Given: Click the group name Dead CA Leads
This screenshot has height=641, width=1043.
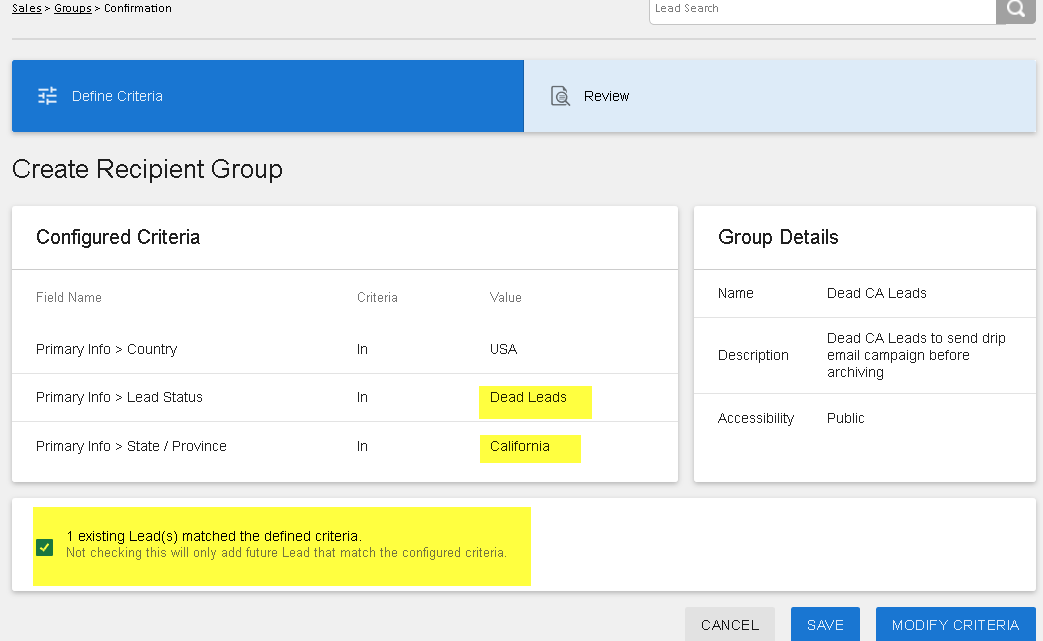Looking at the screenshot, I should point(876,293).
